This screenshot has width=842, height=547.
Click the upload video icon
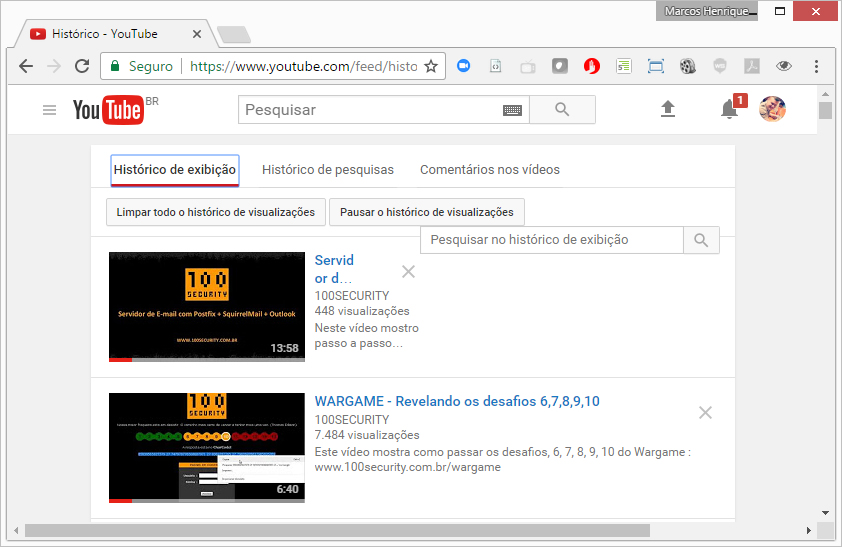pyautogui.click(x=668, y=110)
